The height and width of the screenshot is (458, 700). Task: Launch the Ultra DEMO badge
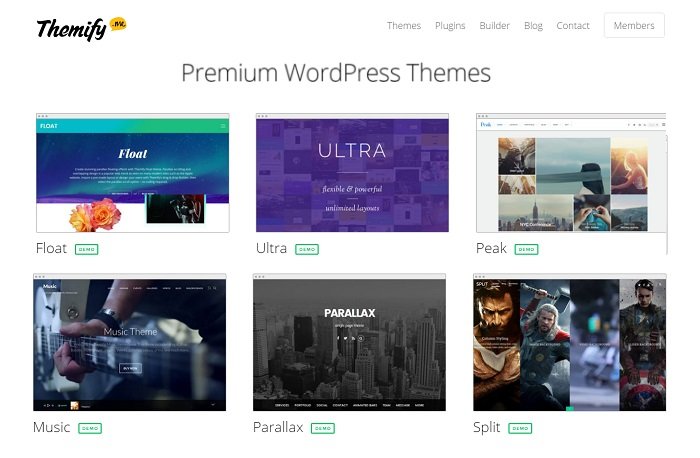[x=307, y=250]
